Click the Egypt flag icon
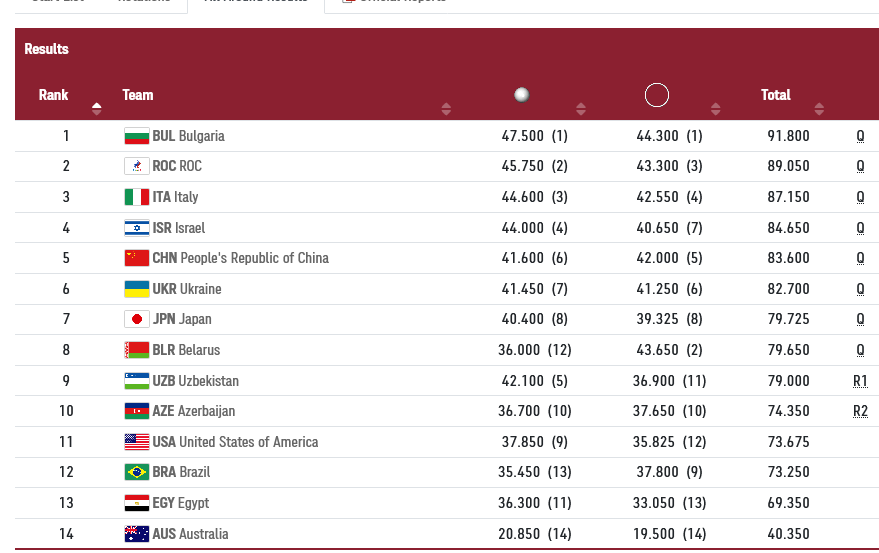This screenshot has height=553, width=879. point(137,503)
